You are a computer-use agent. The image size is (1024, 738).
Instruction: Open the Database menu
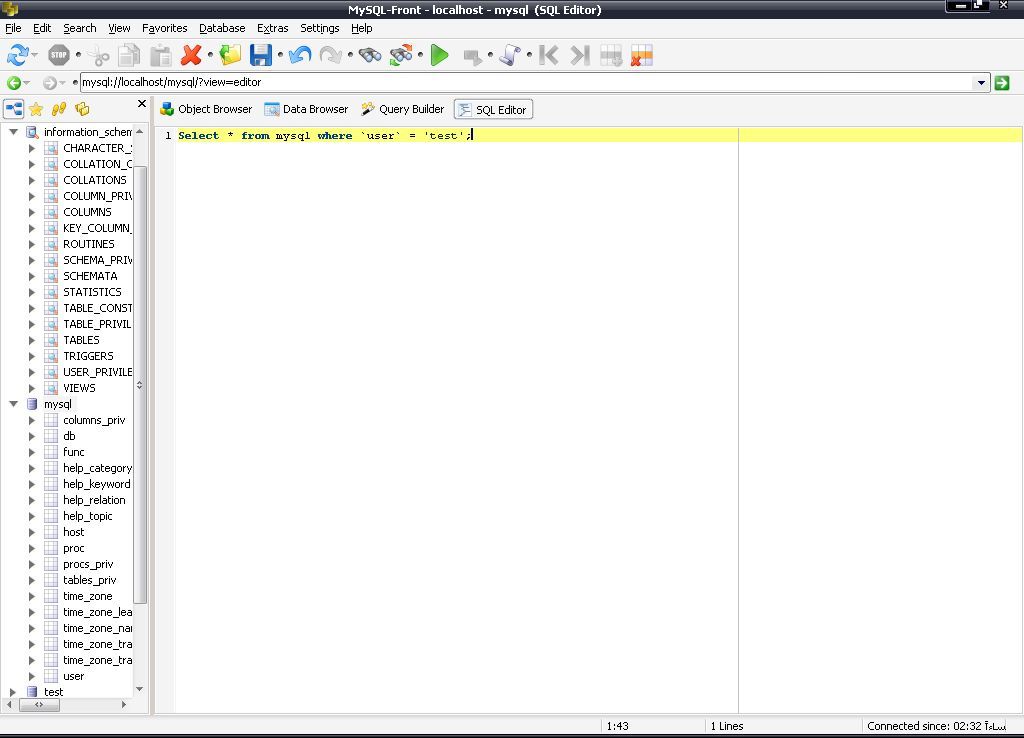[222, 28]
